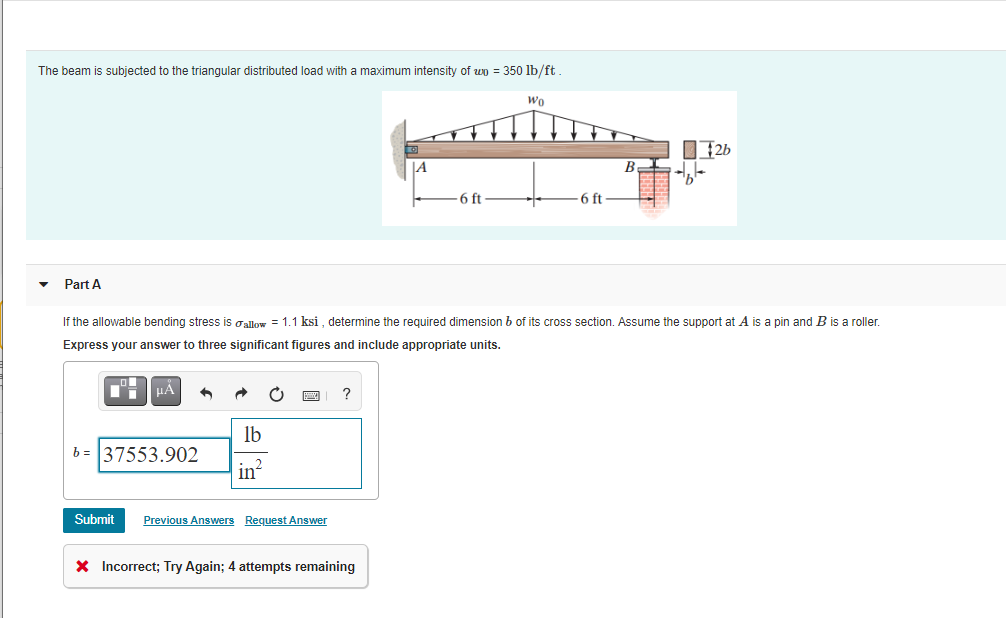The width and height of the screenshot is (1006, 618).
Task: Open help via the question mark icon
Action: point(345,392)
